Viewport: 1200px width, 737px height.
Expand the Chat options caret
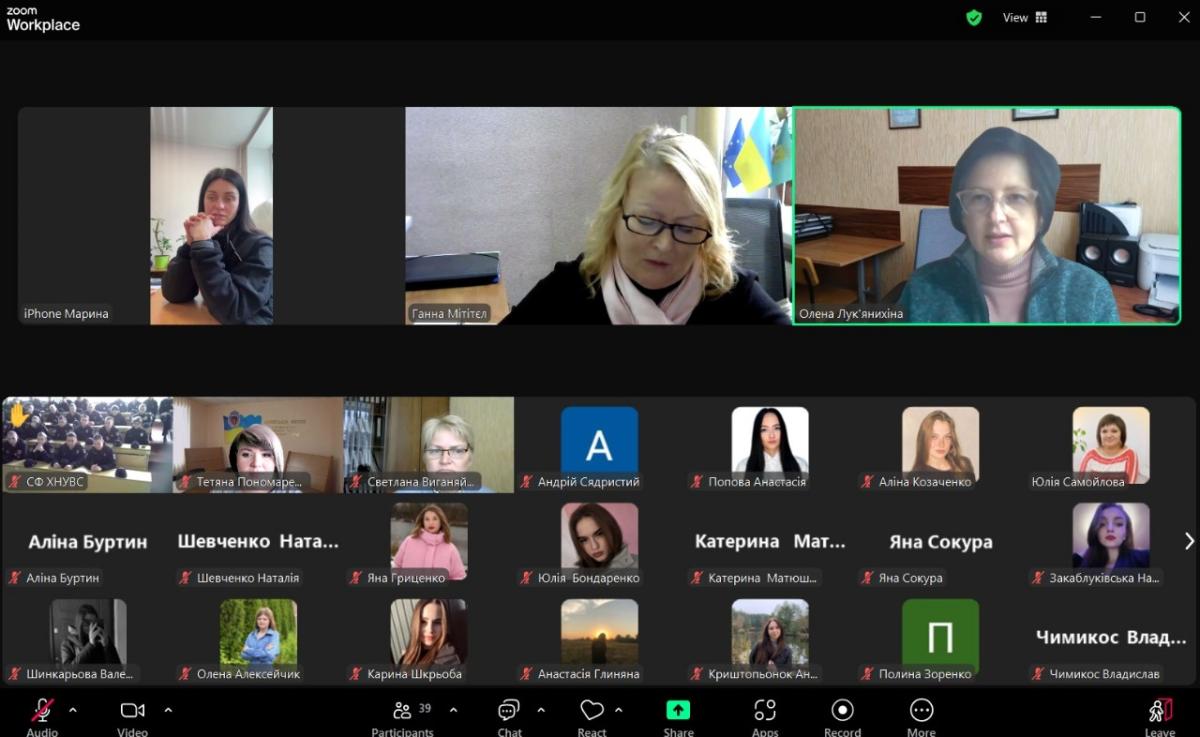tap(541, 710)
